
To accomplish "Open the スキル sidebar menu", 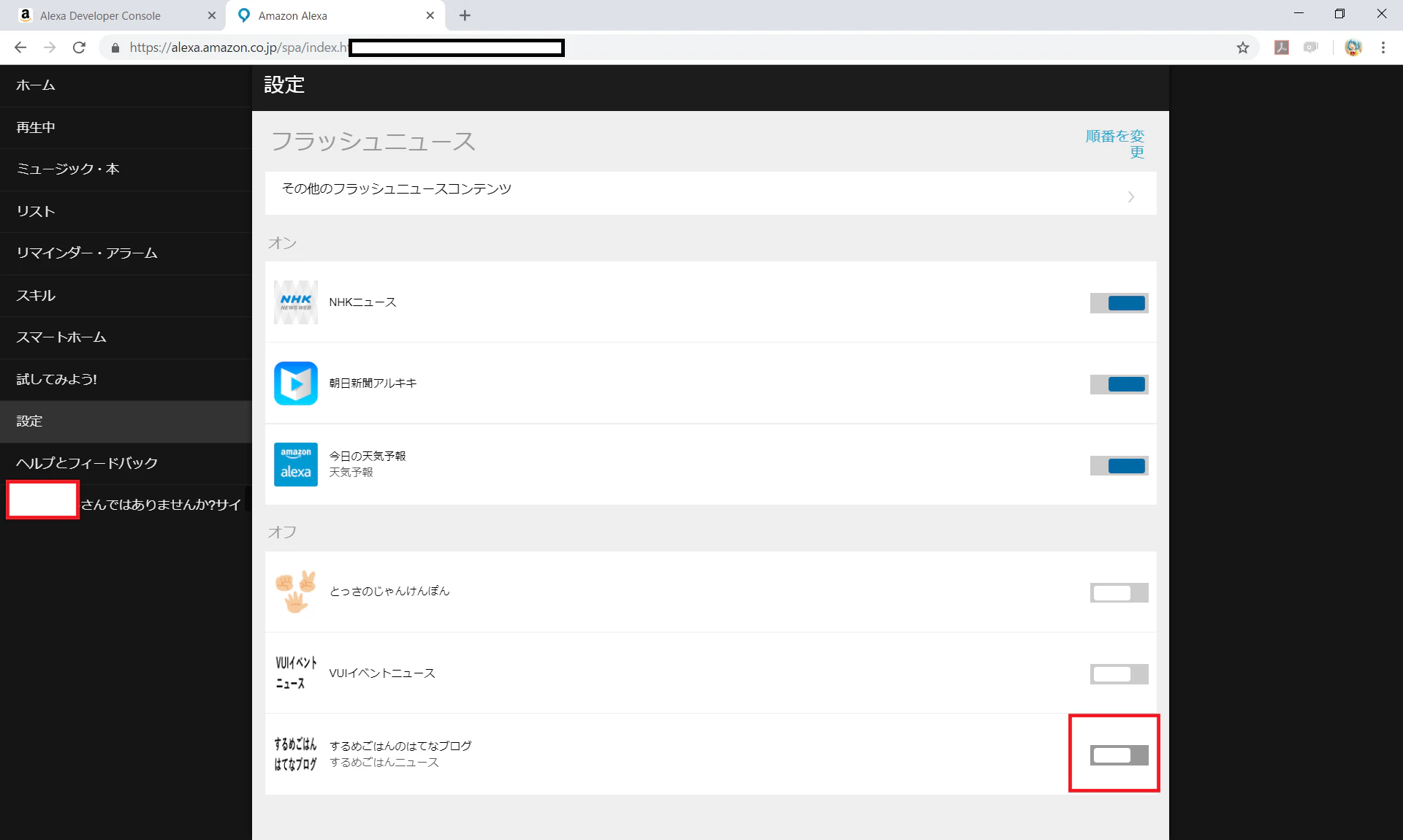I will coord(126,296).
